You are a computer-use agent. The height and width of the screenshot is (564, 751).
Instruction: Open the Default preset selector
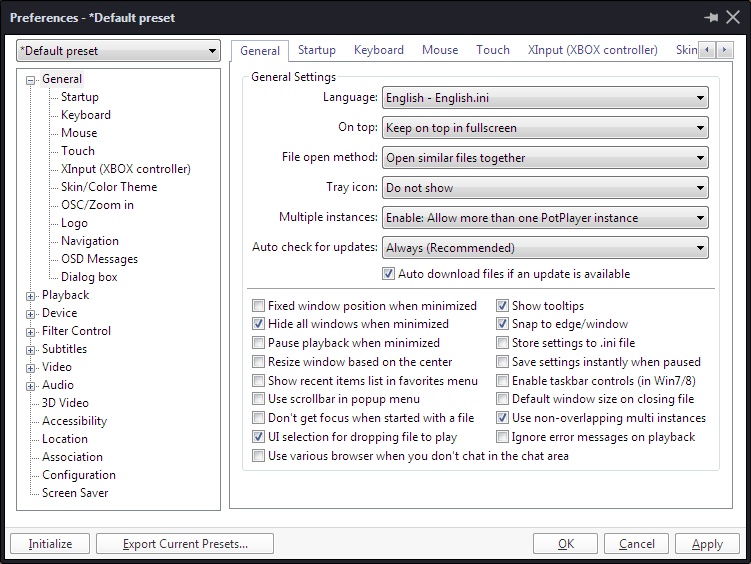pos(118,51)
